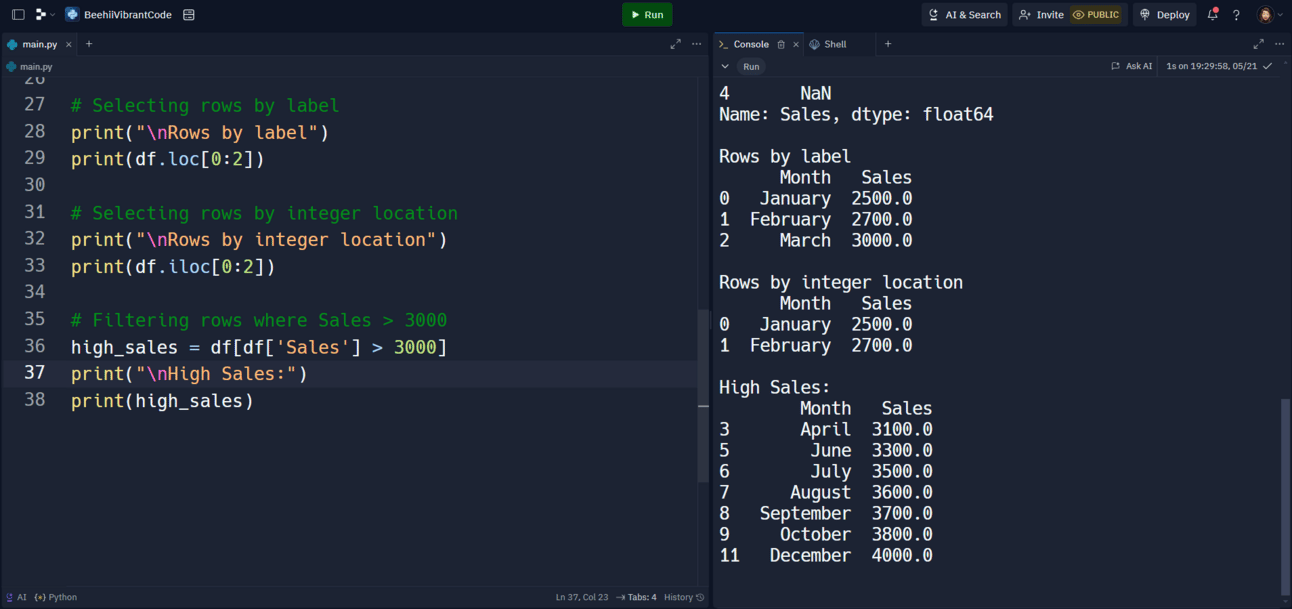The width and height of the screenshot is (1292, 609).
Task: Click the August 3600.0 console row
Action: point(826,492)
